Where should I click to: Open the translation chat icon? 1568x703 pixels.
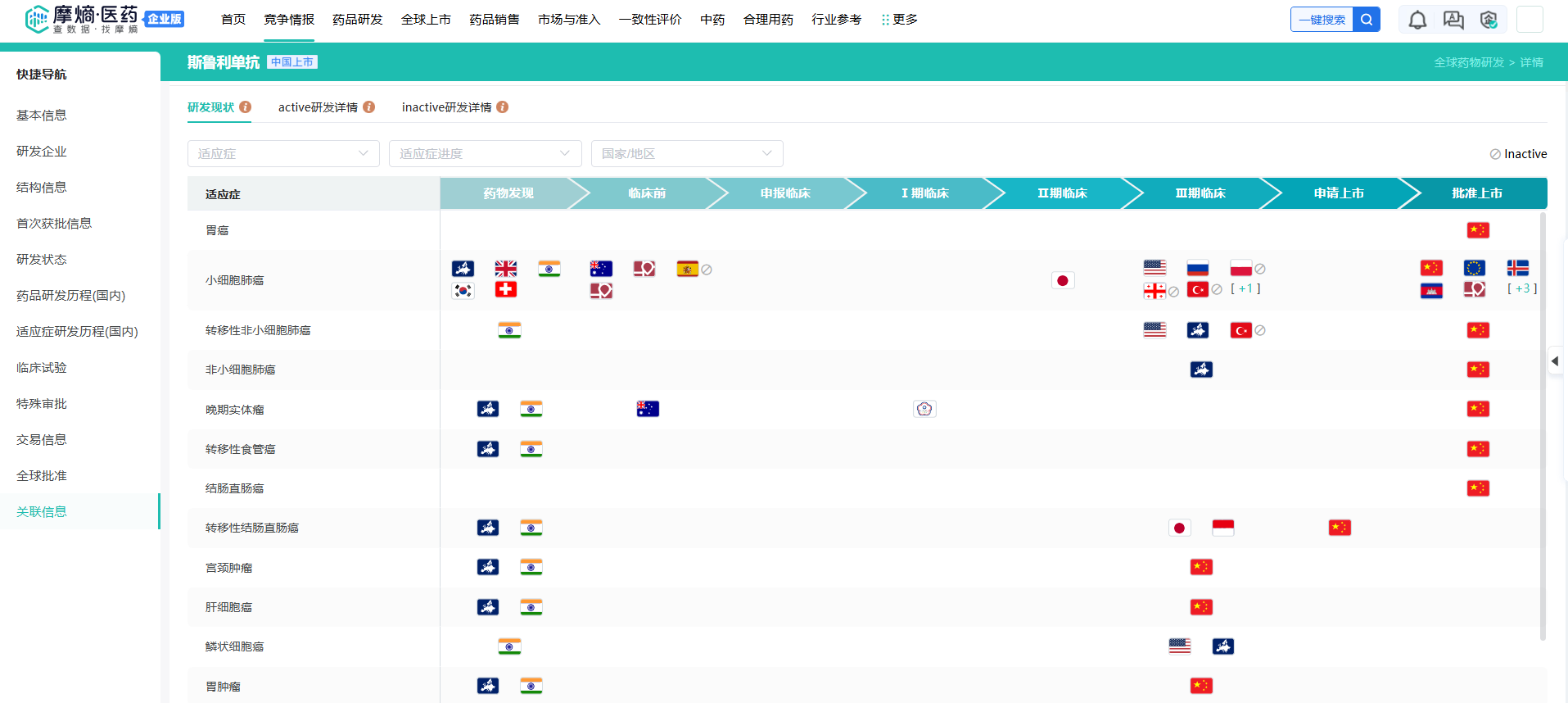pos(1453,20)
